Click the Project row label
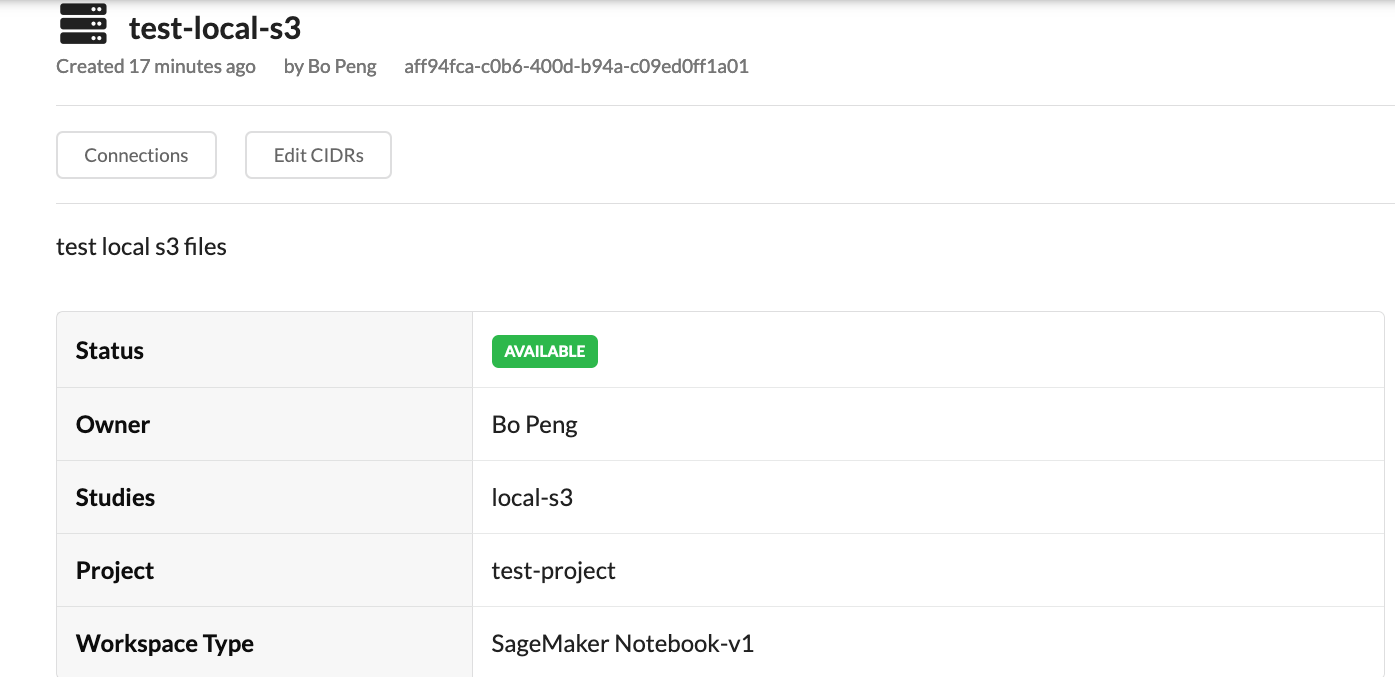1395x677 pixels. (x=114, y=570)
